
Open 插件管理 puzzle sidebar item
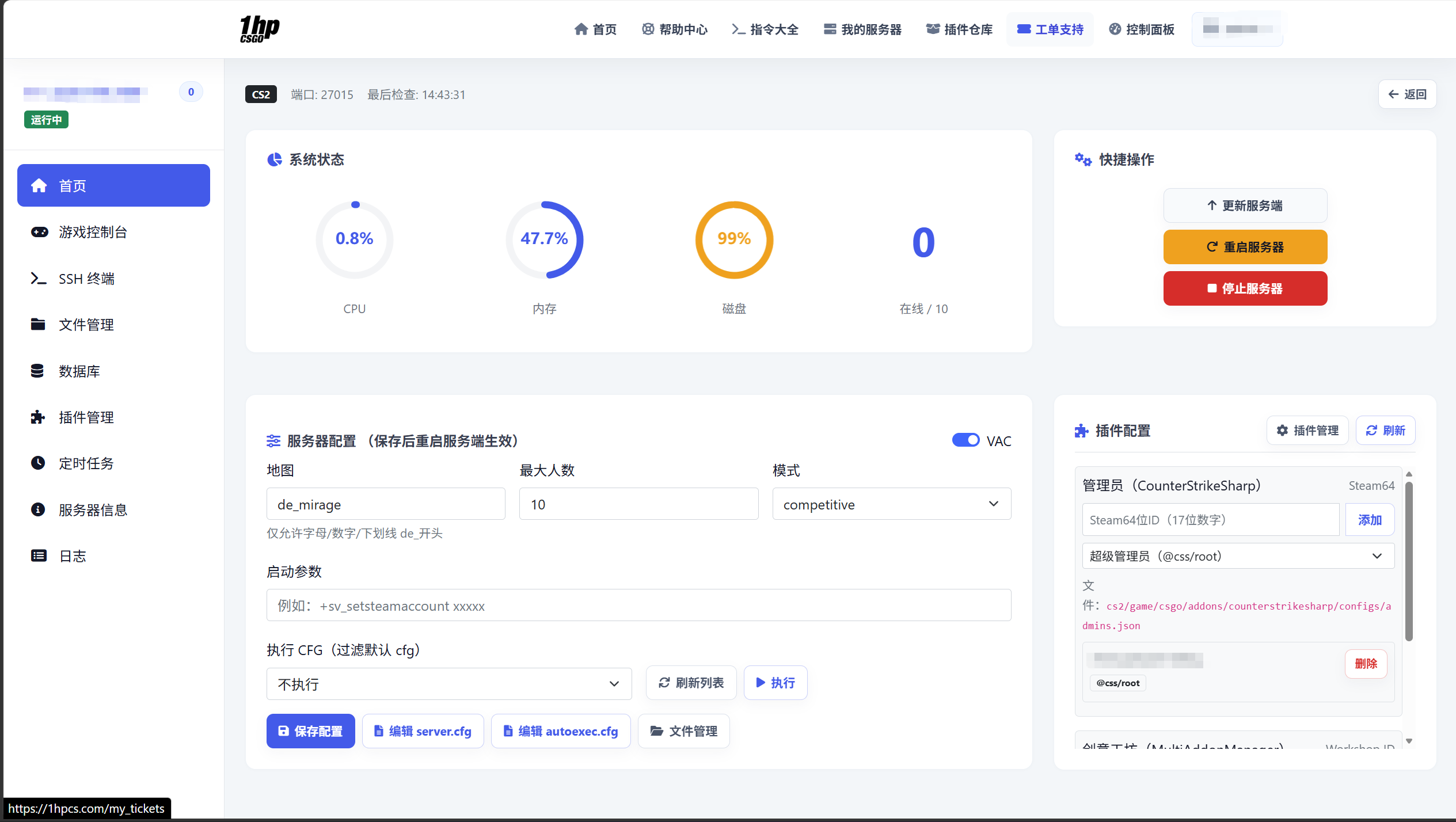pos(113,417)
